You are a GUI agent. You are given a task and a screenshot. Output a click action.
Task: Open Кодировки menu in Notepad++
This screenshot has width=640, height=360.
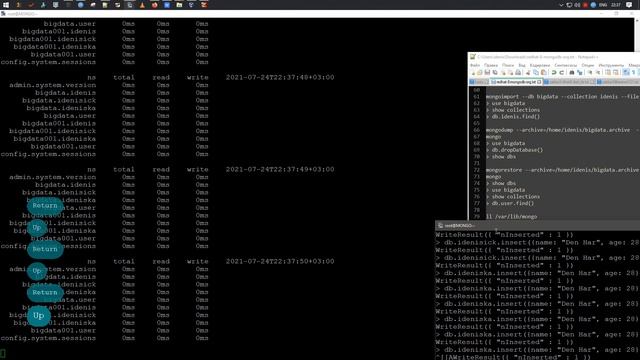pyautogui.click(x=540, y=65)
